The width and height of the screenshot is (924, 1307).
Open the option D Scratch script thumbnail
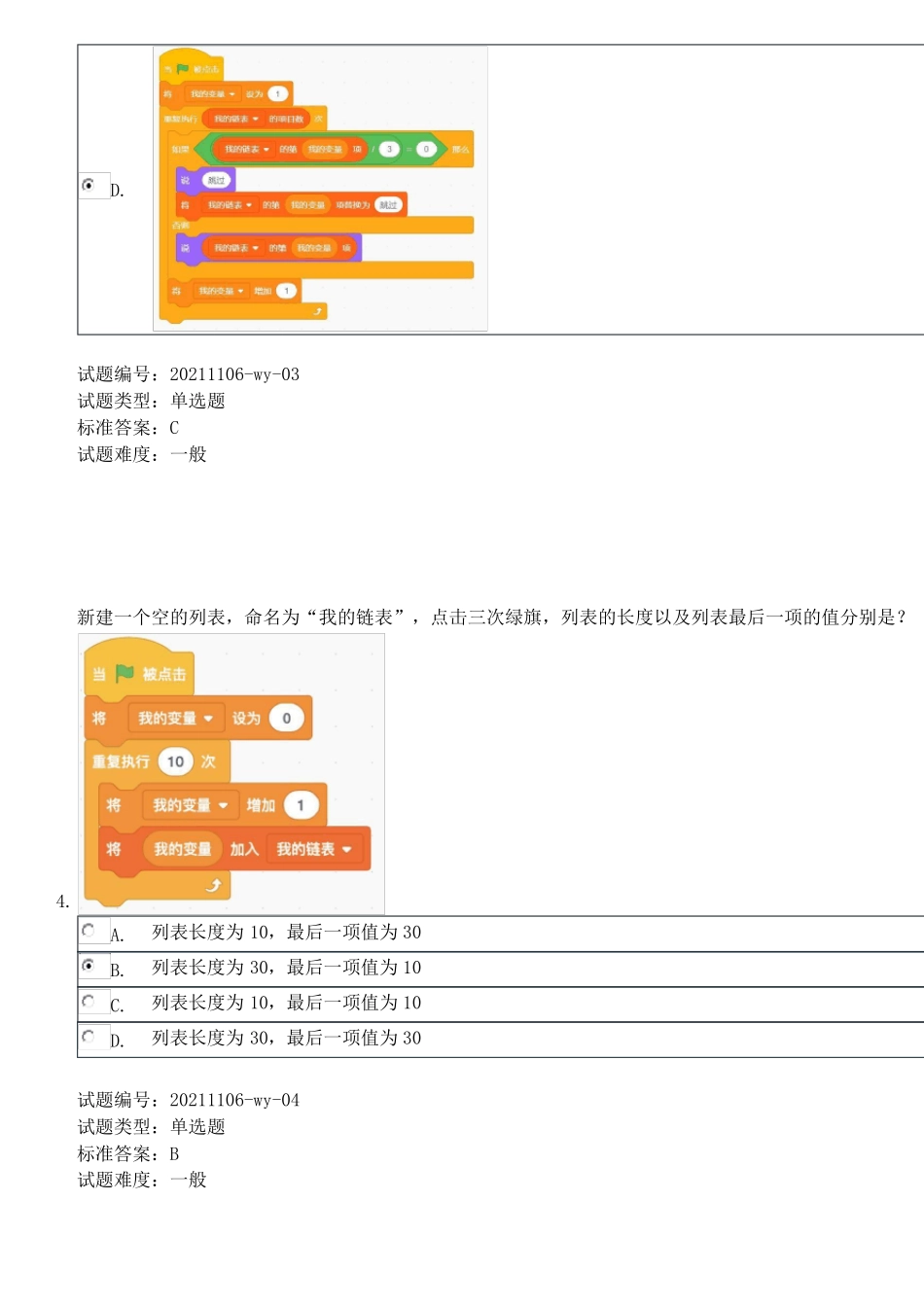point(321,189)
